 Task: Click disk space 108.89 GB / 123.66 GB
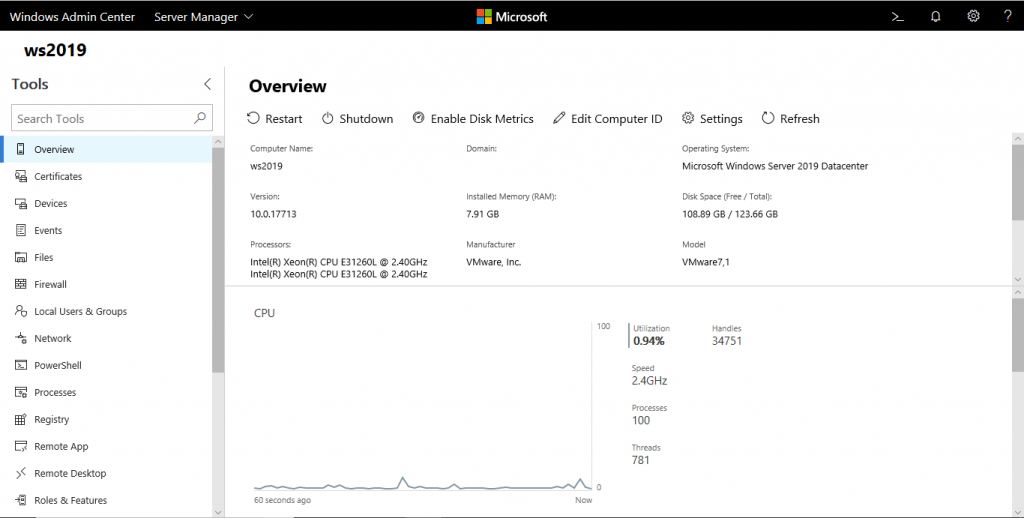click(729, 214)
